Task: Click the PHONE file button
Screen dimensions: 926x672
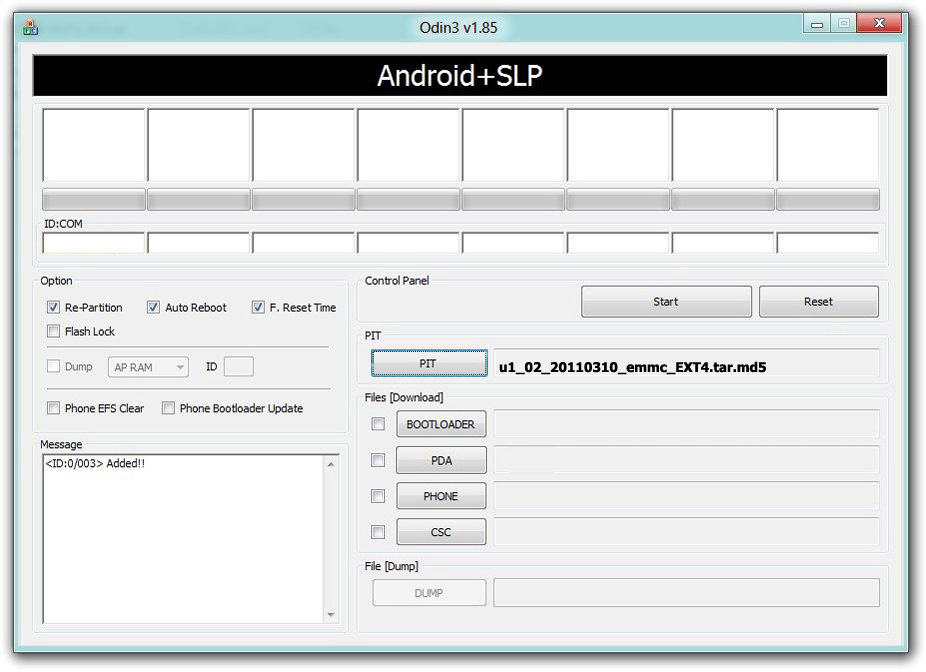Action: click(441, 496)
